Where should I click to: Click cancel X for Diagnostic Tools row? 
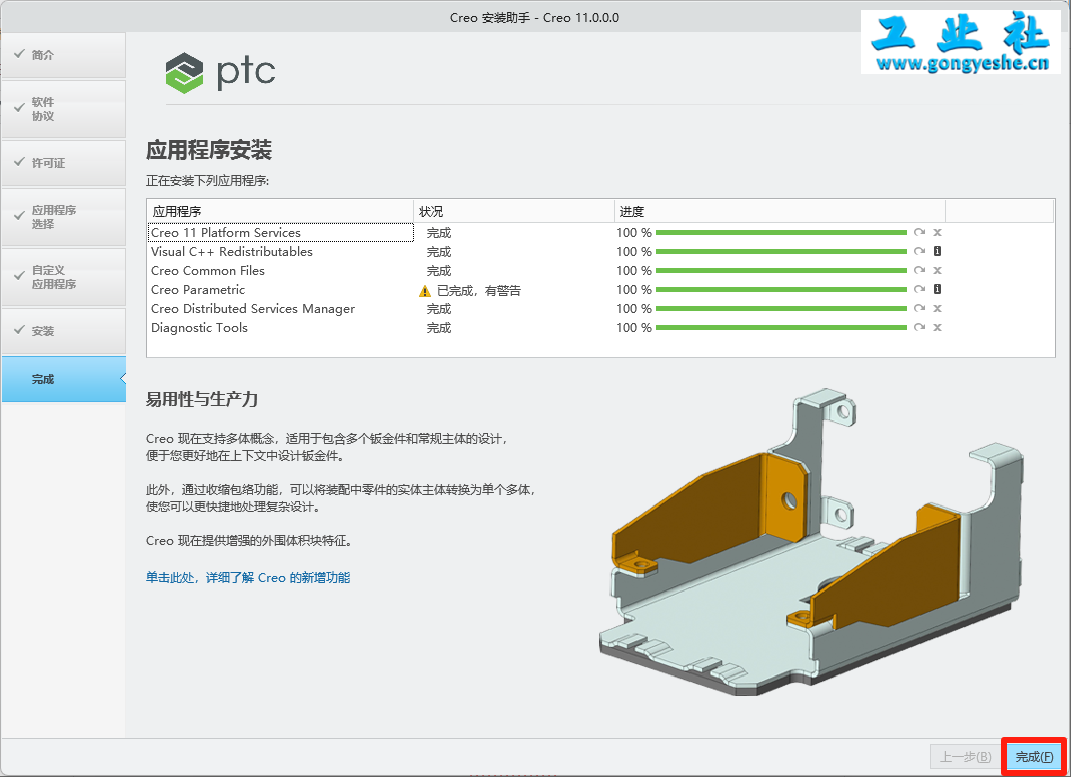point(938,328)
